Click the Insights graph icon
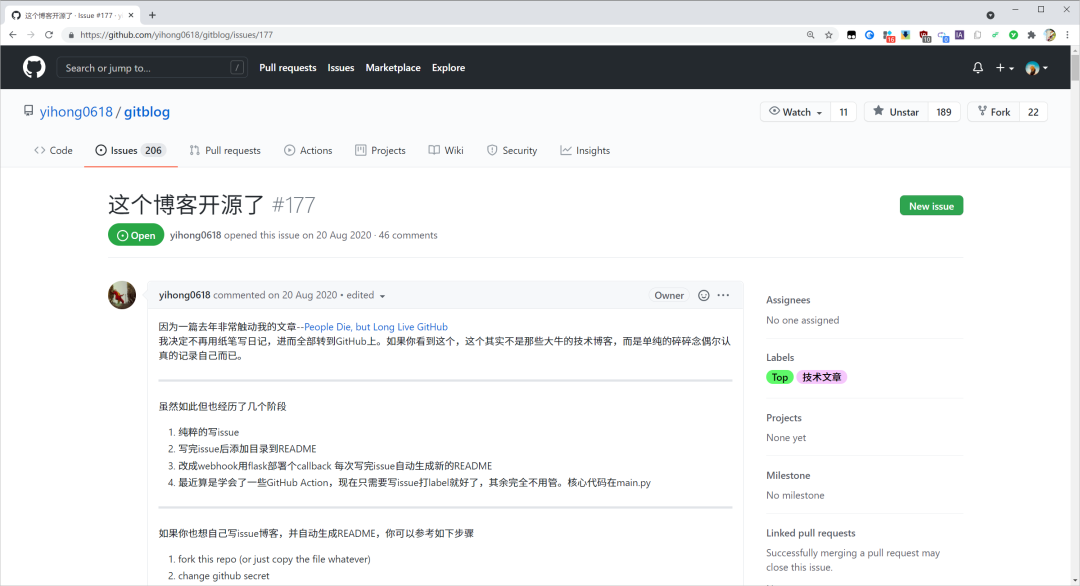Screen dimensions: 1080x586 point(566,150)
